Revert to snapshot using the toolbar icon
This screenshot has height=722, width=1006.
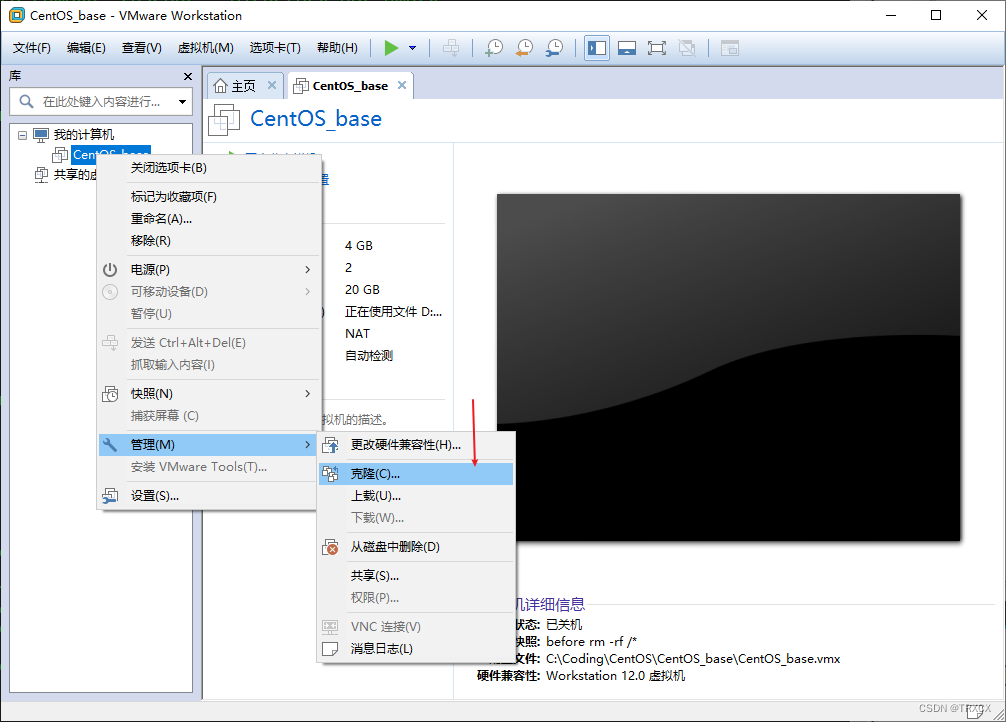tap(524, 47)
